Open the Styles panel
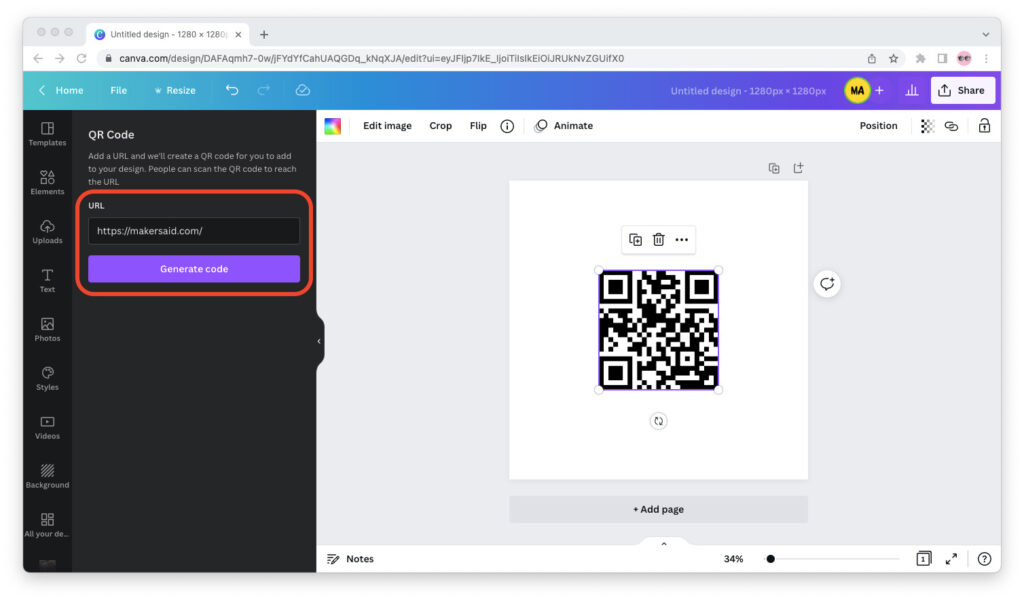Image resolution: width=1024 pixels, height=601 pixels. click(x=47, y=378)
